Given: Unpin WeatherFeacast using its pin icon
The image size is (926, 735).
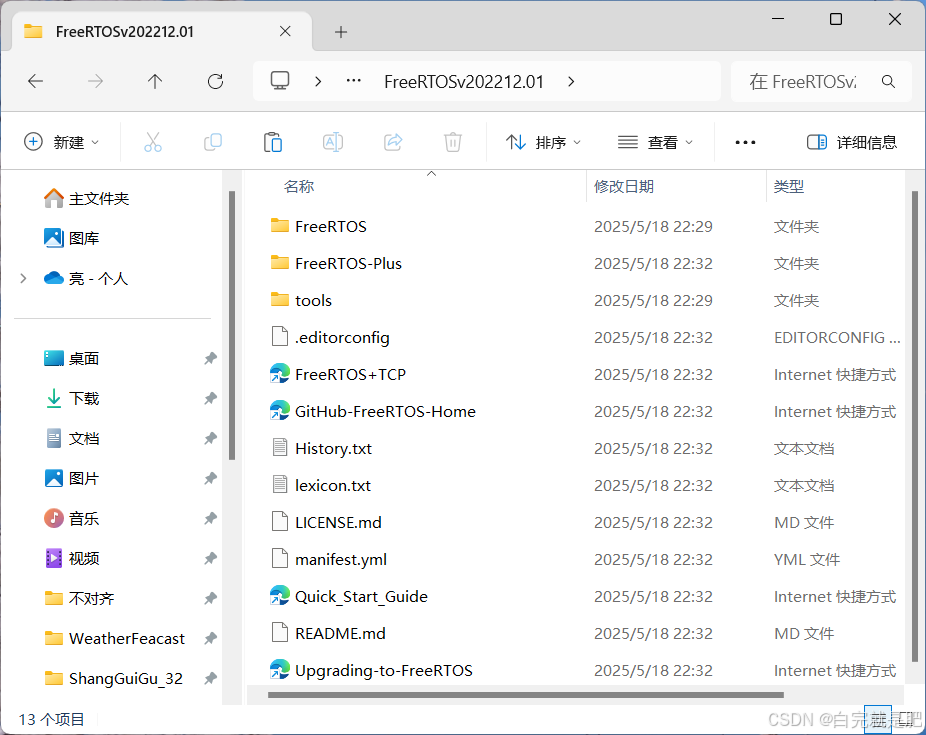Looking at the screenshot, I should [x=210, y=638].
